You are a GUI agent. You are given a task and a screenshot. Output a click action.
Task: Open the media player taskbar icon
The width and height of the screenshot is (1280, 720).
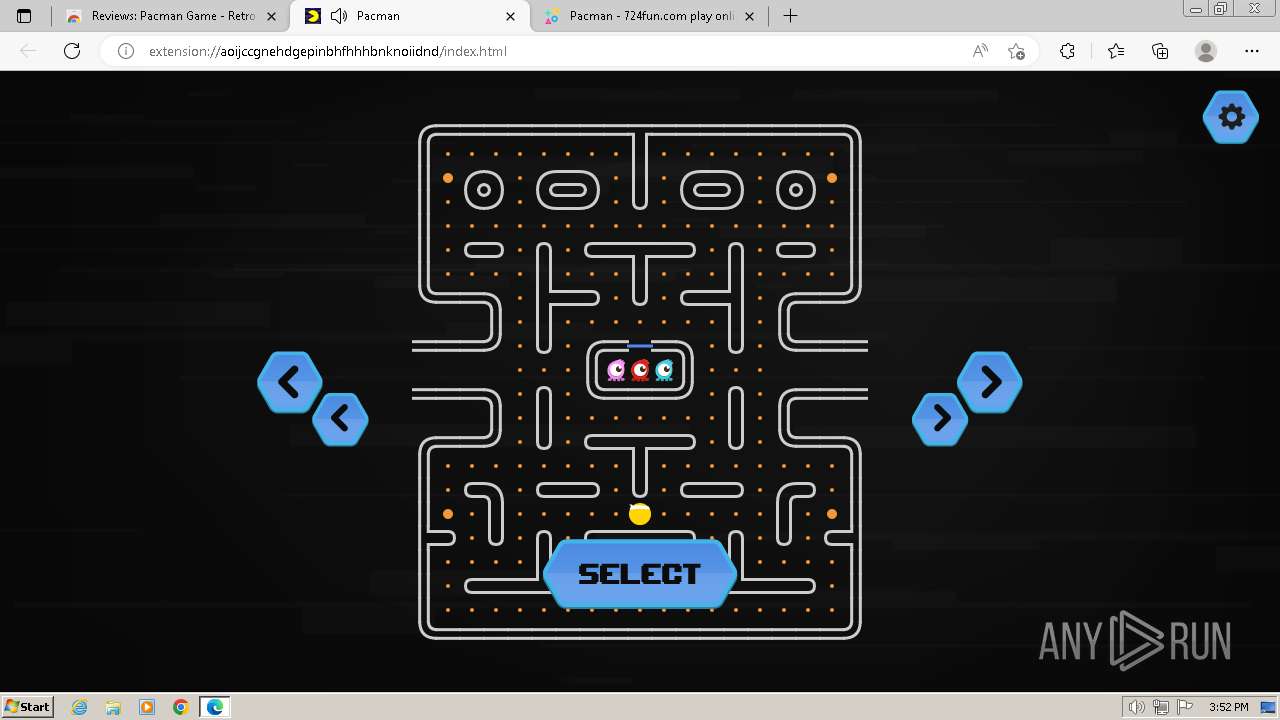147,707
